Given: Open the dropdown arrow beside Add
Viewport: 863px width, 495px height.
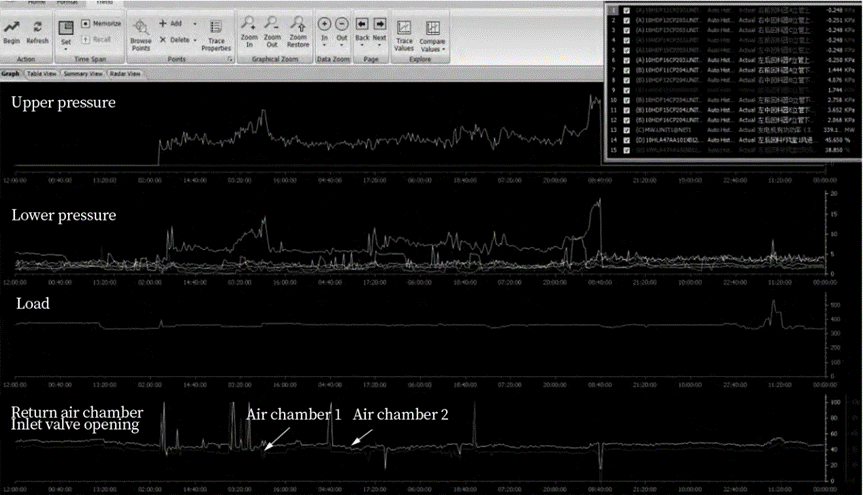Looking at the screenshot, I should pyautogui.click(x=195, y=24).
